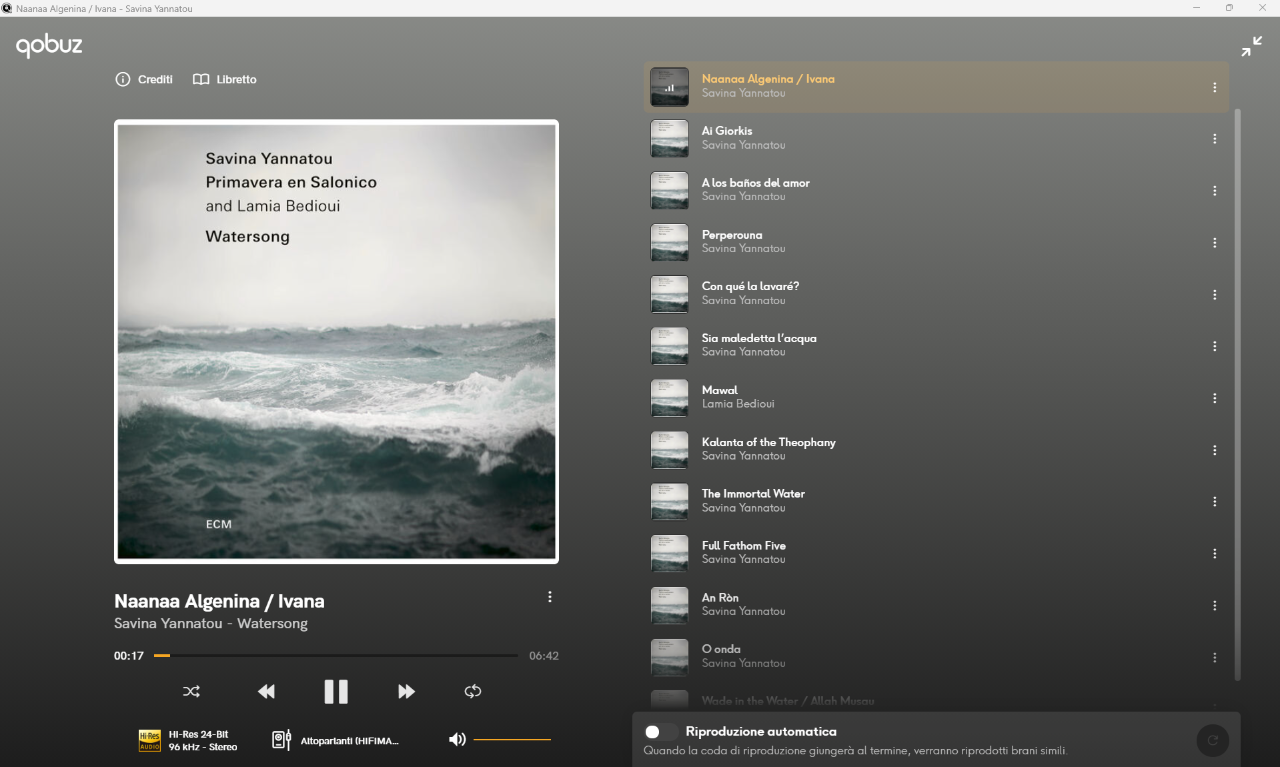Click the now-playing thumbnail of Naanaa Algenina

click(x=670, y=87)
